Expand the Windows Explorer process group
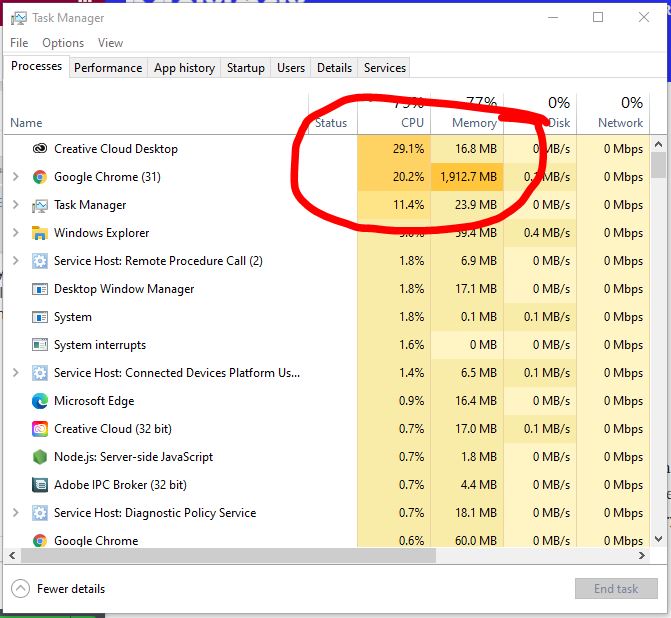This screenshot has height=618, width=671. [16, 233]
